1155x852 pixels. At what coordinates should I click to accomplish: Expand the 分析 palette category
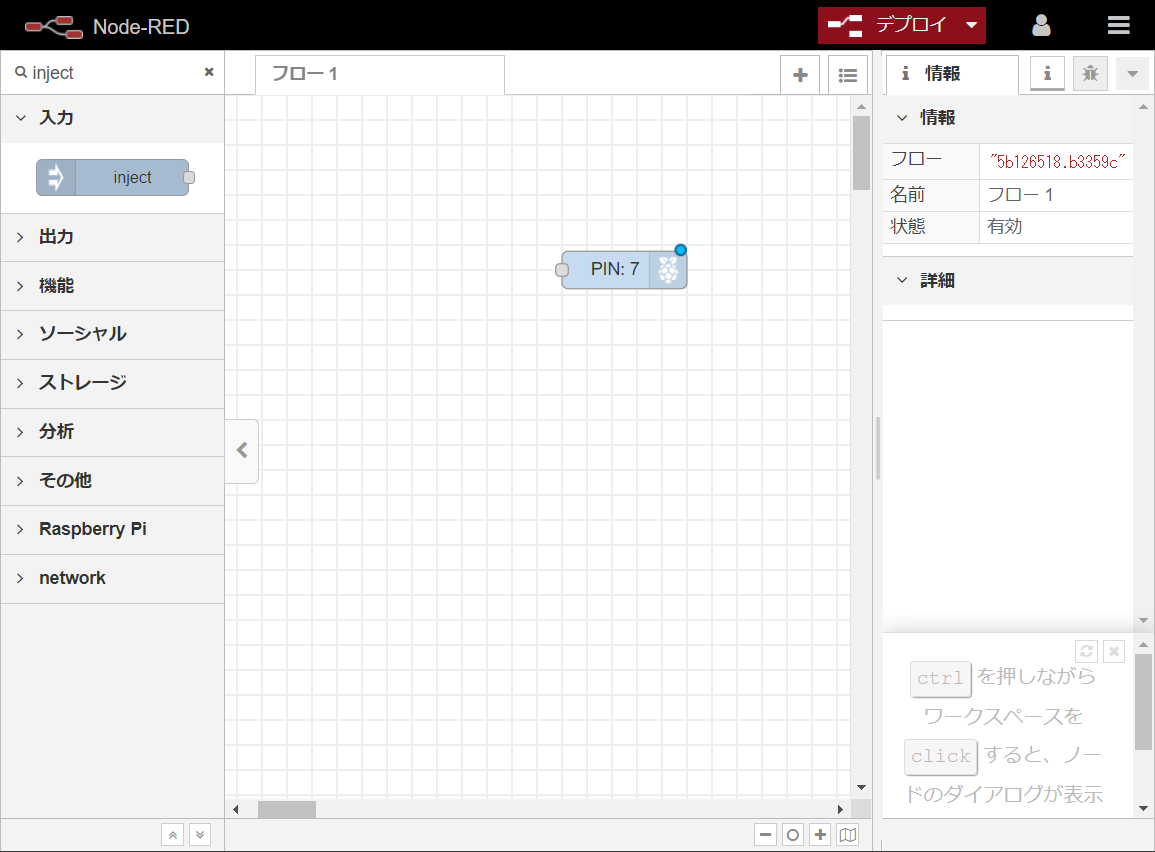(113, 432)
